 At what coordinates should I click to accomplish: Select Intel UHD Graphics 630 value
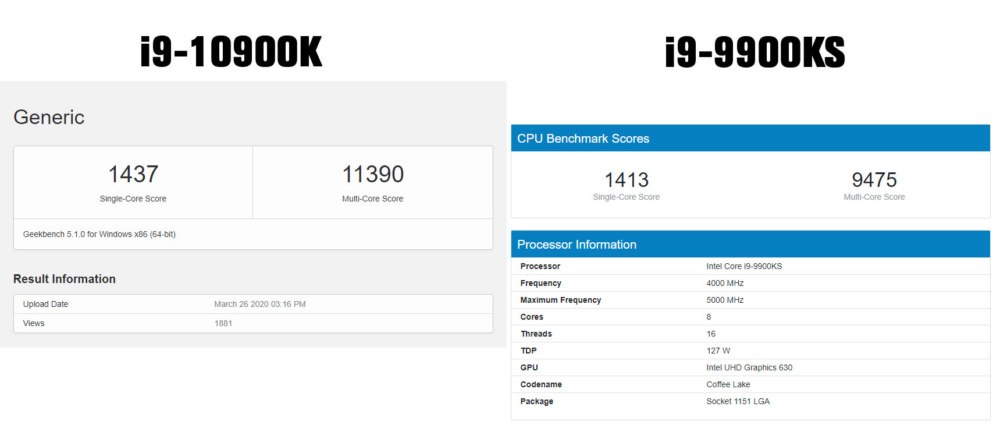749,367
